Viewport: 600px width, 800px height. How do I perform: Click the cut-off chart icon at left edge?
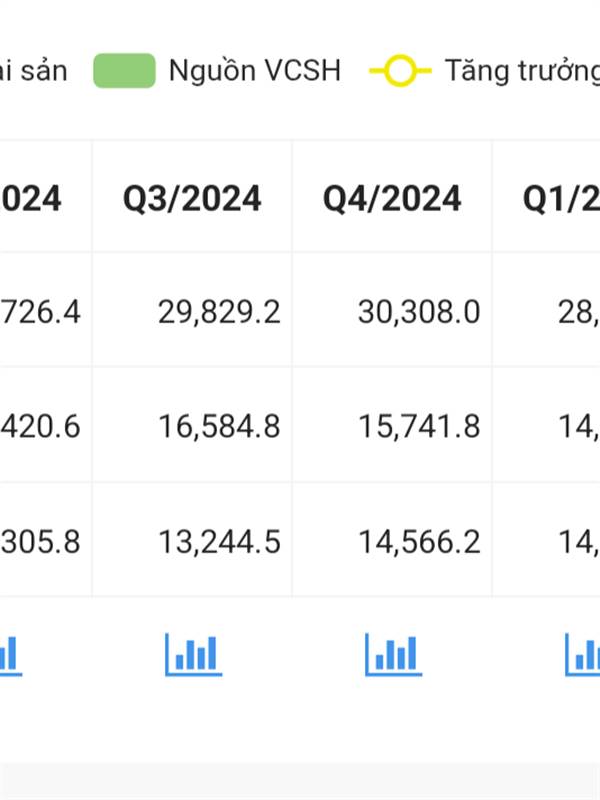coord(10,655)
